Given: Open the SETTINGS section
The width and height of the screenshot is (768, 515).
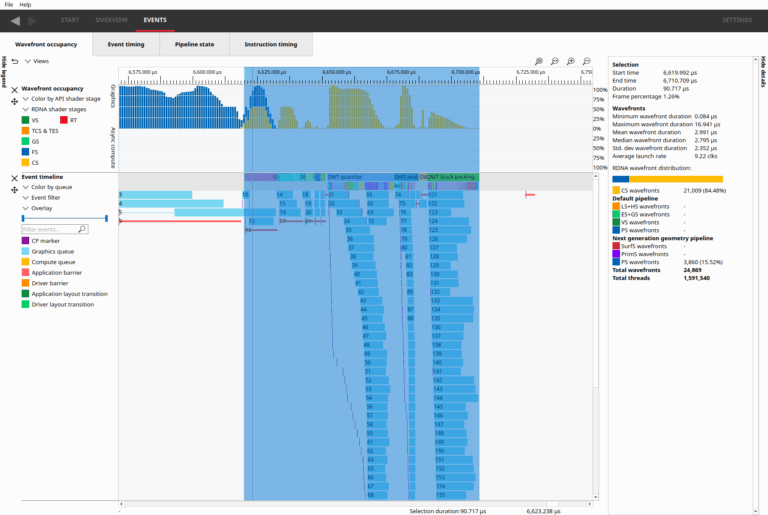Looking at the screenshot, I should [x=737, y=20].
